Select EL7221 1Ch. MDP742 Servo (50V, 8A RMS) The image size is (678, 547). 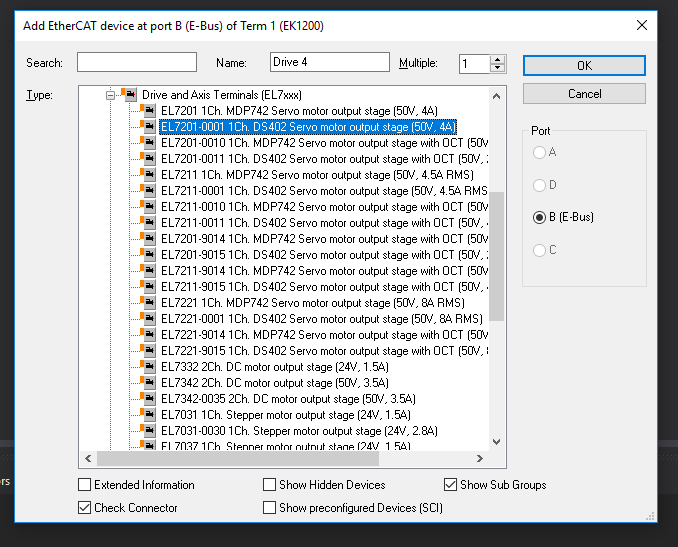click(313, 303)
